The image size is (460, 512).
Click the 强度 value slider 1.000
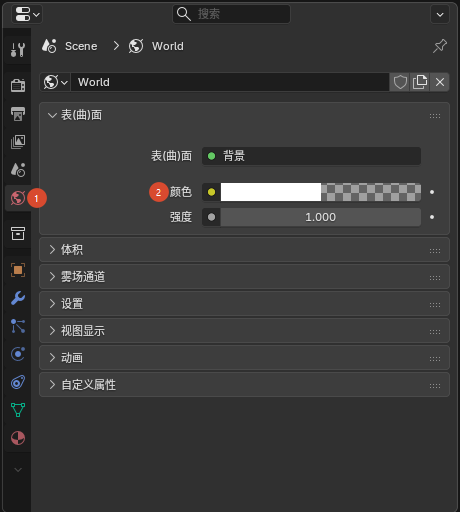click(321, 217)
